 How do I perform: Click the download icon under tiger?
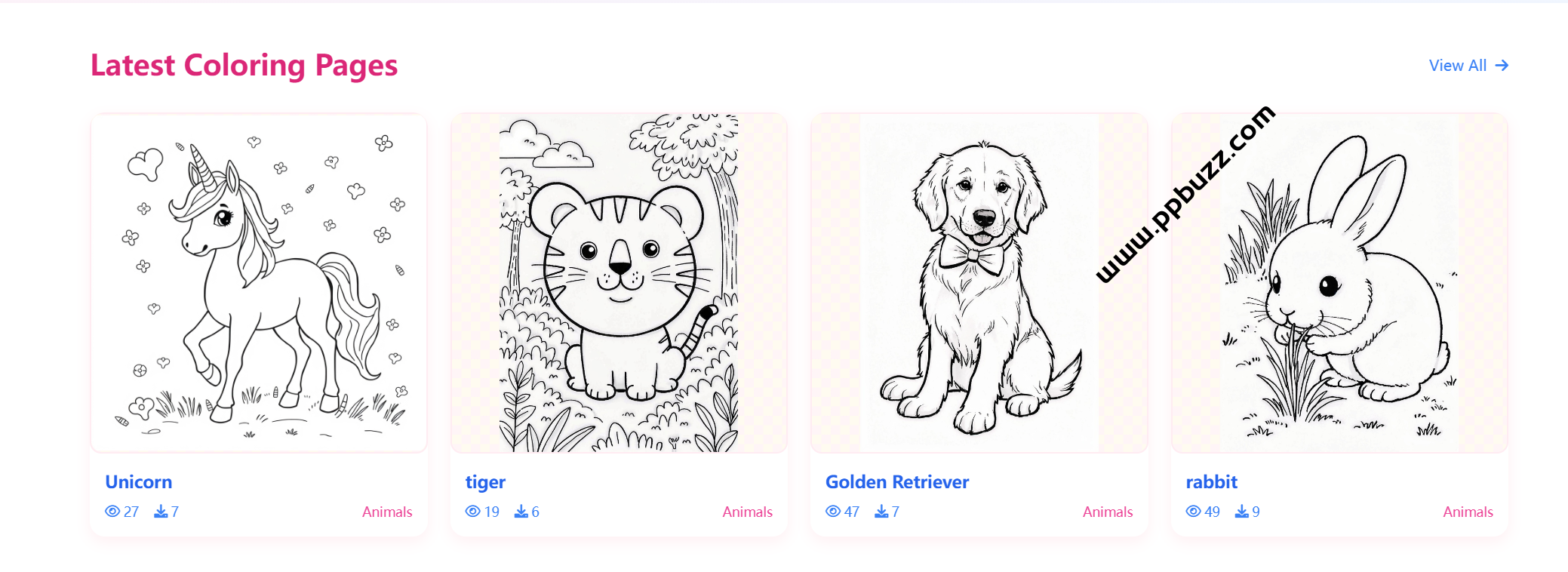click(x=521, y=512)
